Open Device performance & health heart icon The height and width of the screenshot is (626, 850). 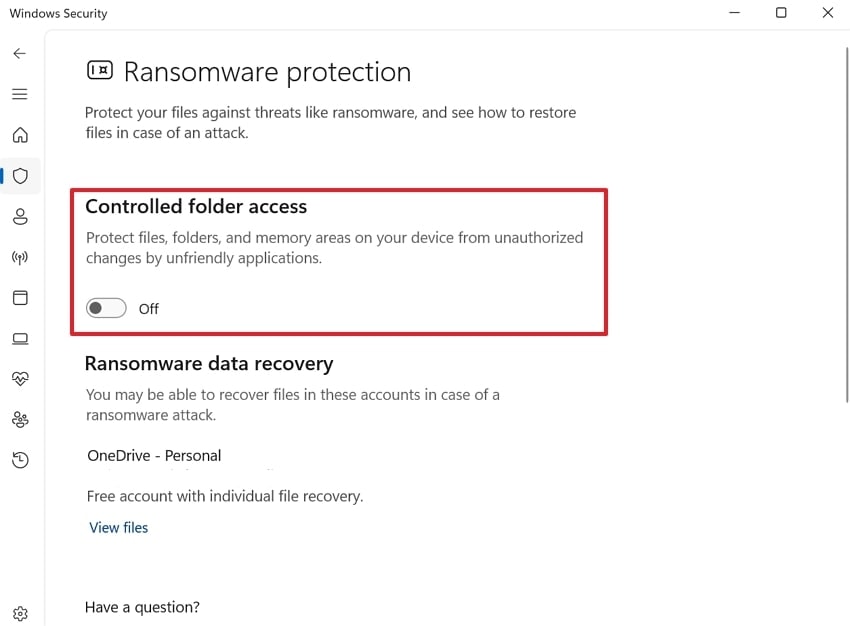click(20, 378)
